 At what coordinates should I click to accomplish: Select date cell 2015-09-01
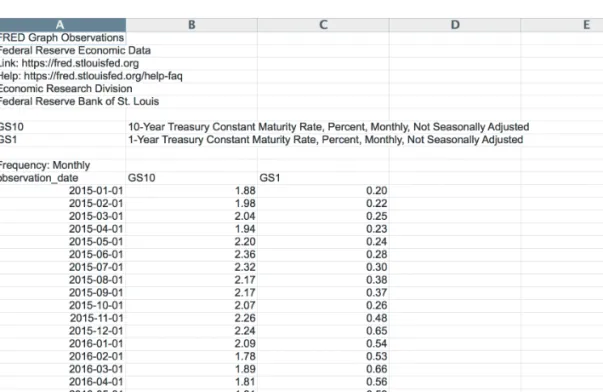(x=63, y=292)
